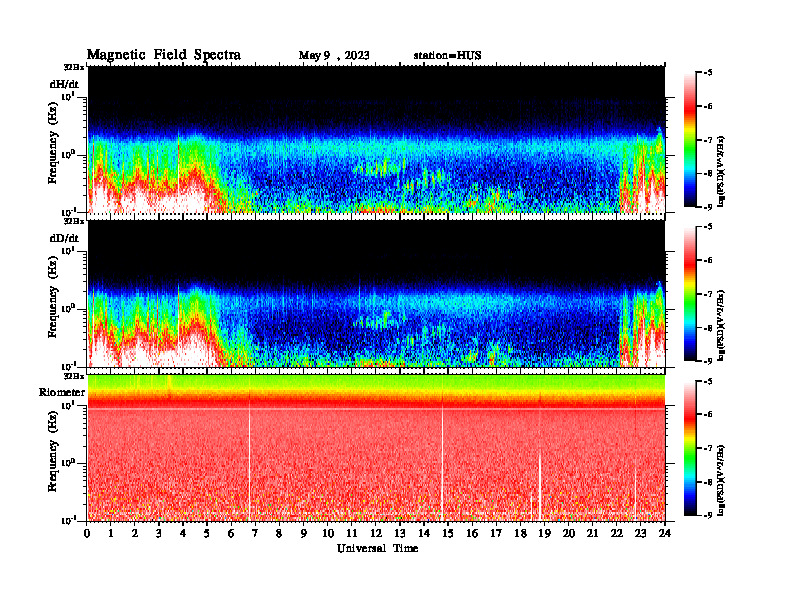
Task: Click the "station=HUS" label
Action: [x=448, y=55]
